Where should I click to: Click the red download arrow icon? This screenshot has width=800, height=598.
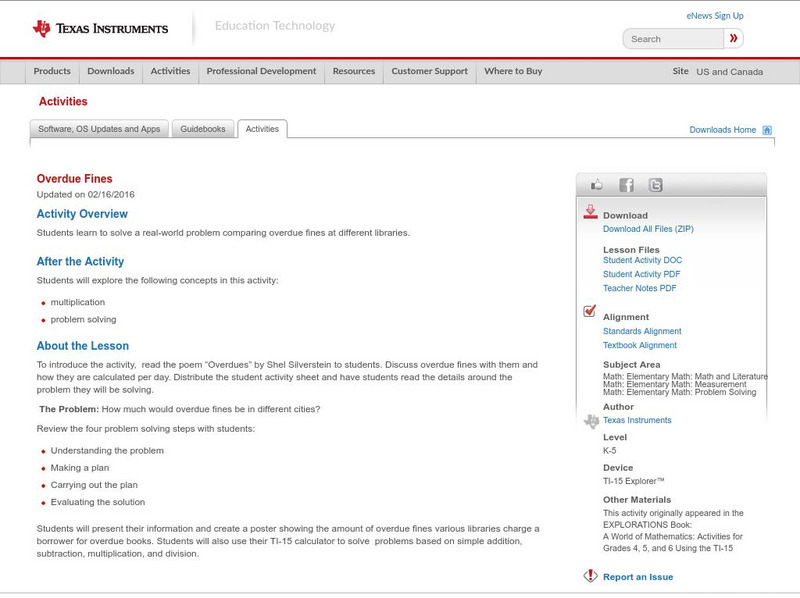point(591,211)
